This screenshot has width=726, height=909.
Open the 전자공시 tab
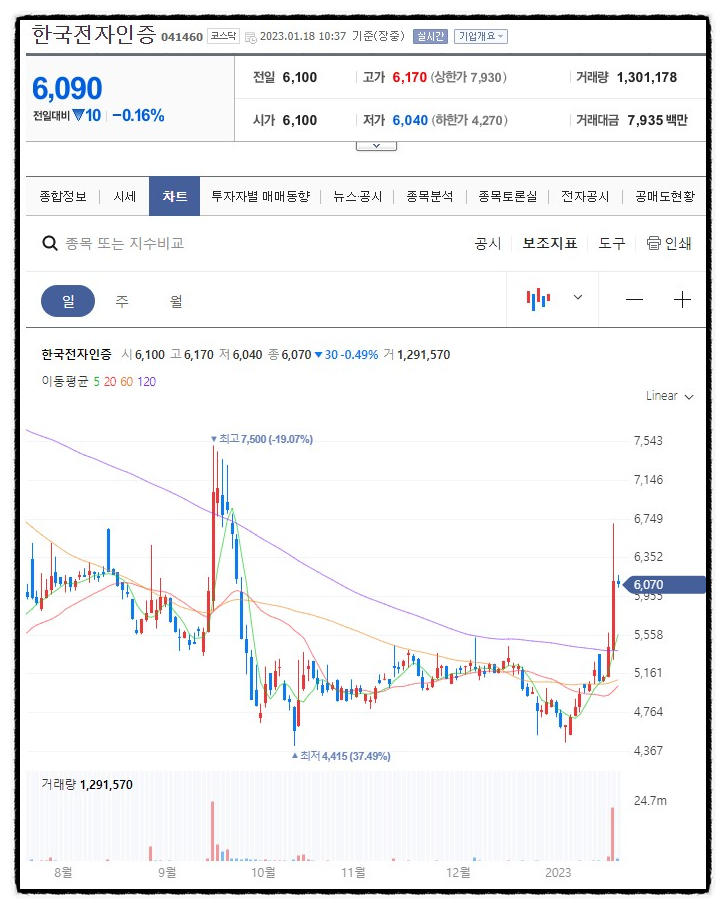click(585, 197)
